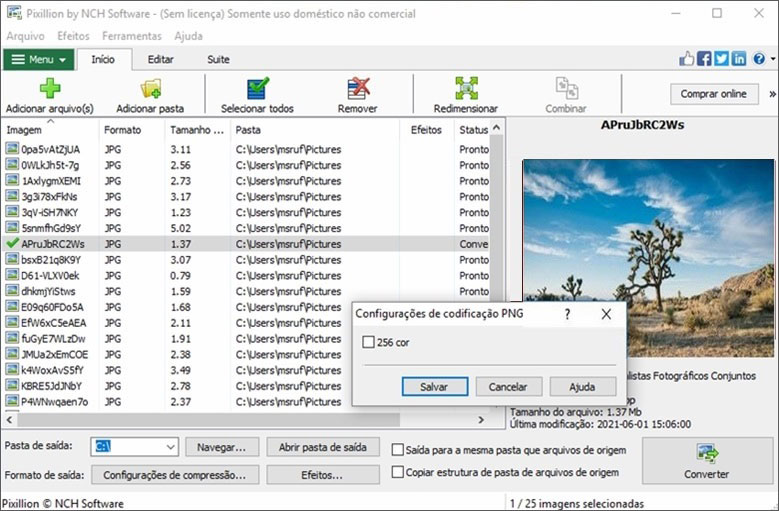This screenshot has height=511, width=779.
Task: Click the question mark in PNG dialog title
Action: point(567,314)
